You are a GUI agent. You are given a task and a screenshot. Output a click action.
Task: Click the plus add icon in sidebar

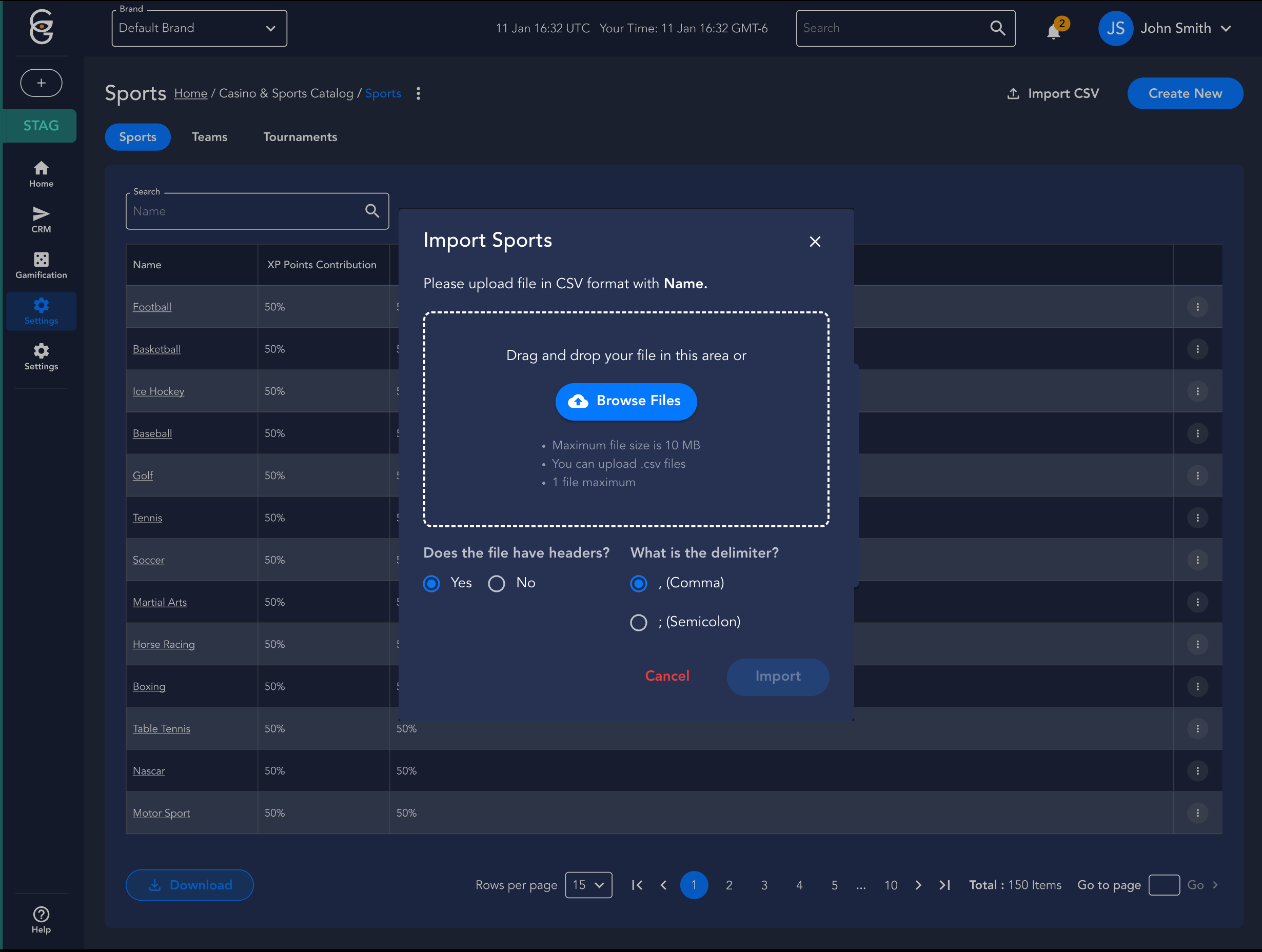click(x=41, y=83)
